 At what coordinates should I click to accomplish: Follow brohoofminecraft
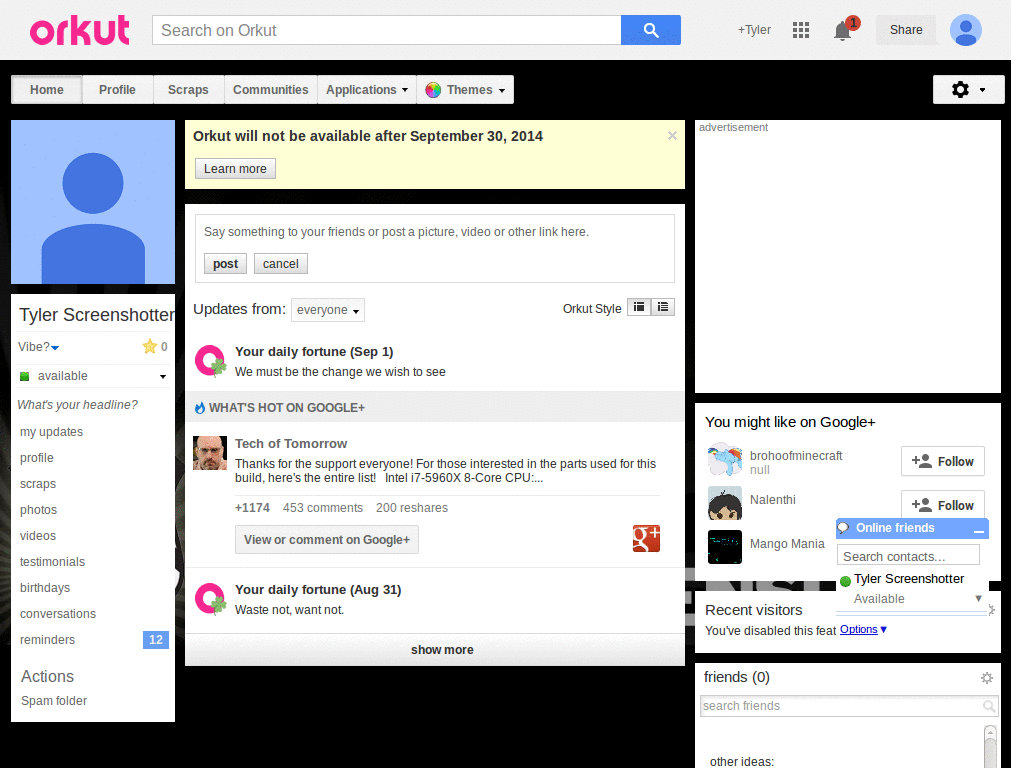tap(942, 462)
